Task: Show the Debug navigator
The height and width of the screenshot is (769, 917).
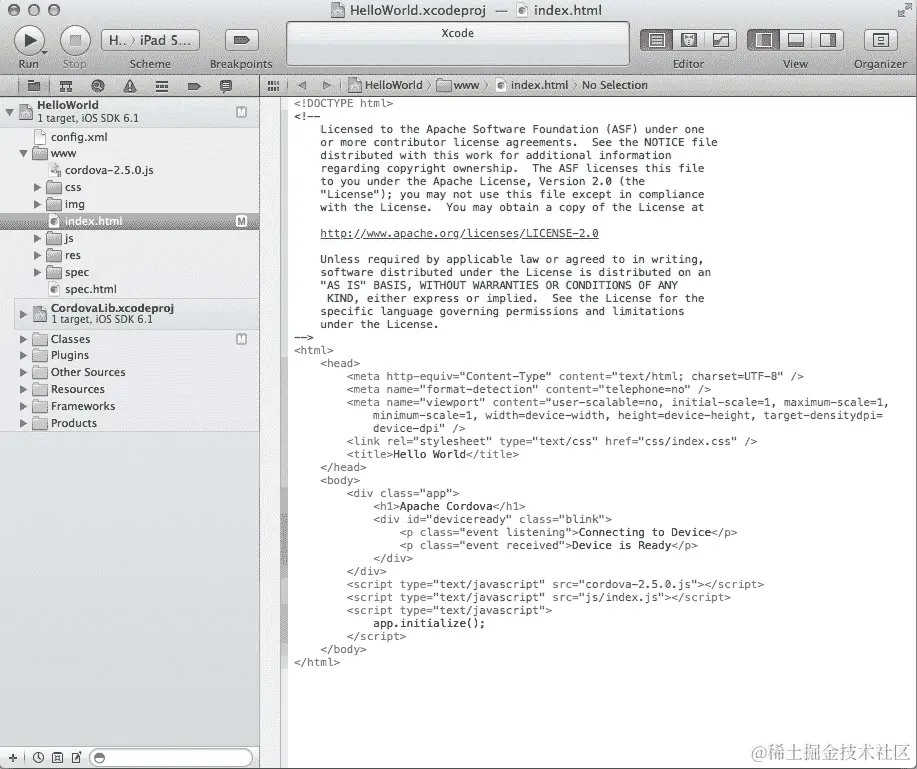Action: coord(162,86)
